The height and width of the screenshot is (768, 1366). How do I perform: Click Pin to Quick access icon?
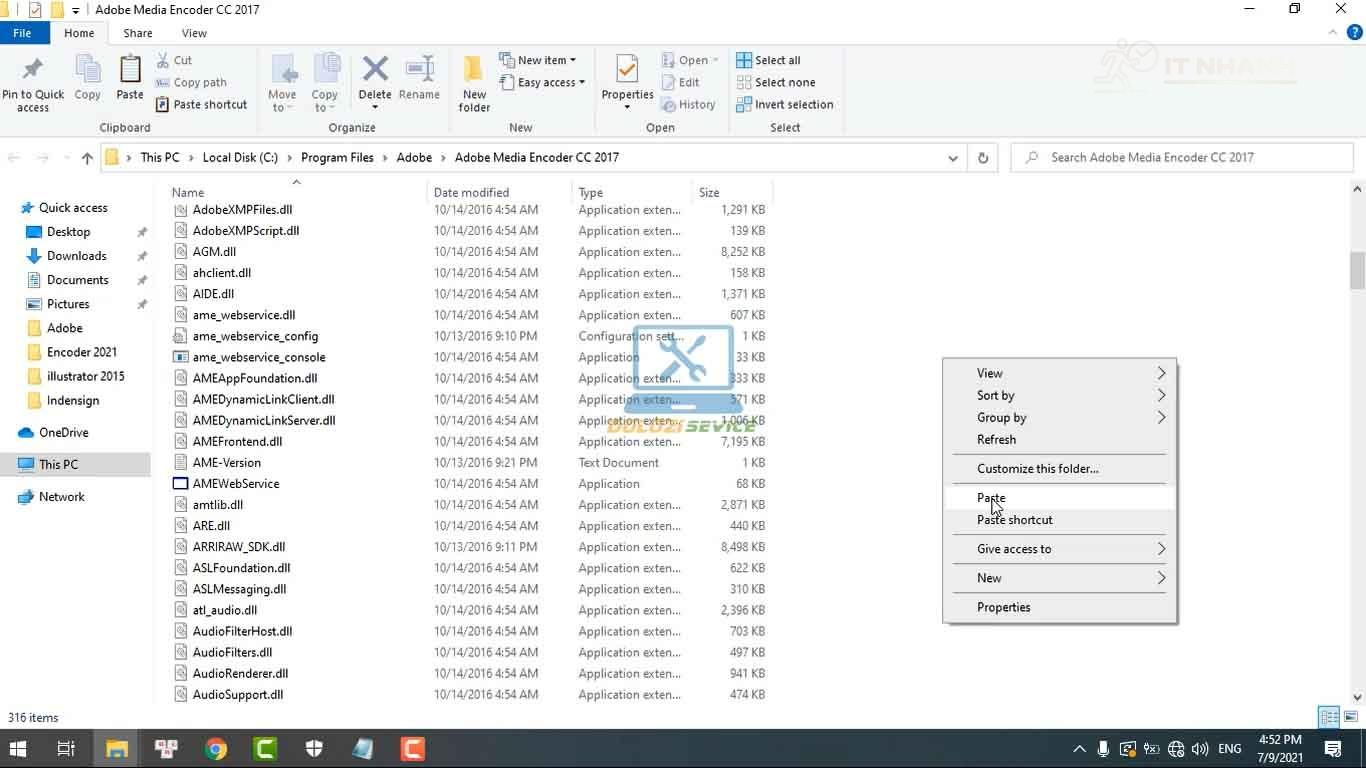coord(33,82)
